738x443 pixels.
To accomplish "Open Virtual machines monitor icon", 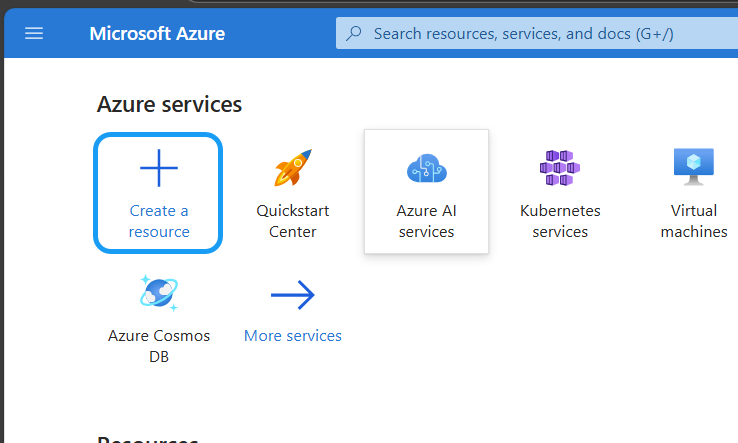I will pyautogui.click(x=694, y=167).
